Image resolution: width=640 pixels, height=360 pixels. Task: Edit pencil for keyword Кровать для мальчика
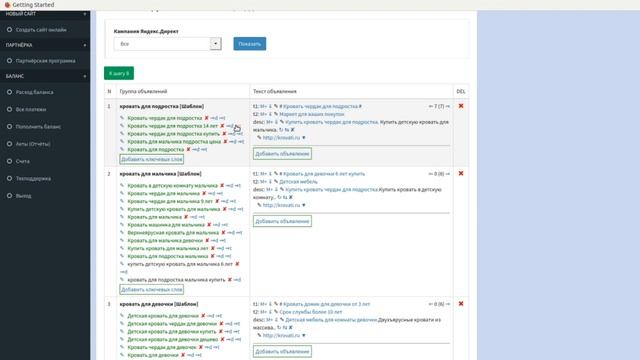coord(122,217)
